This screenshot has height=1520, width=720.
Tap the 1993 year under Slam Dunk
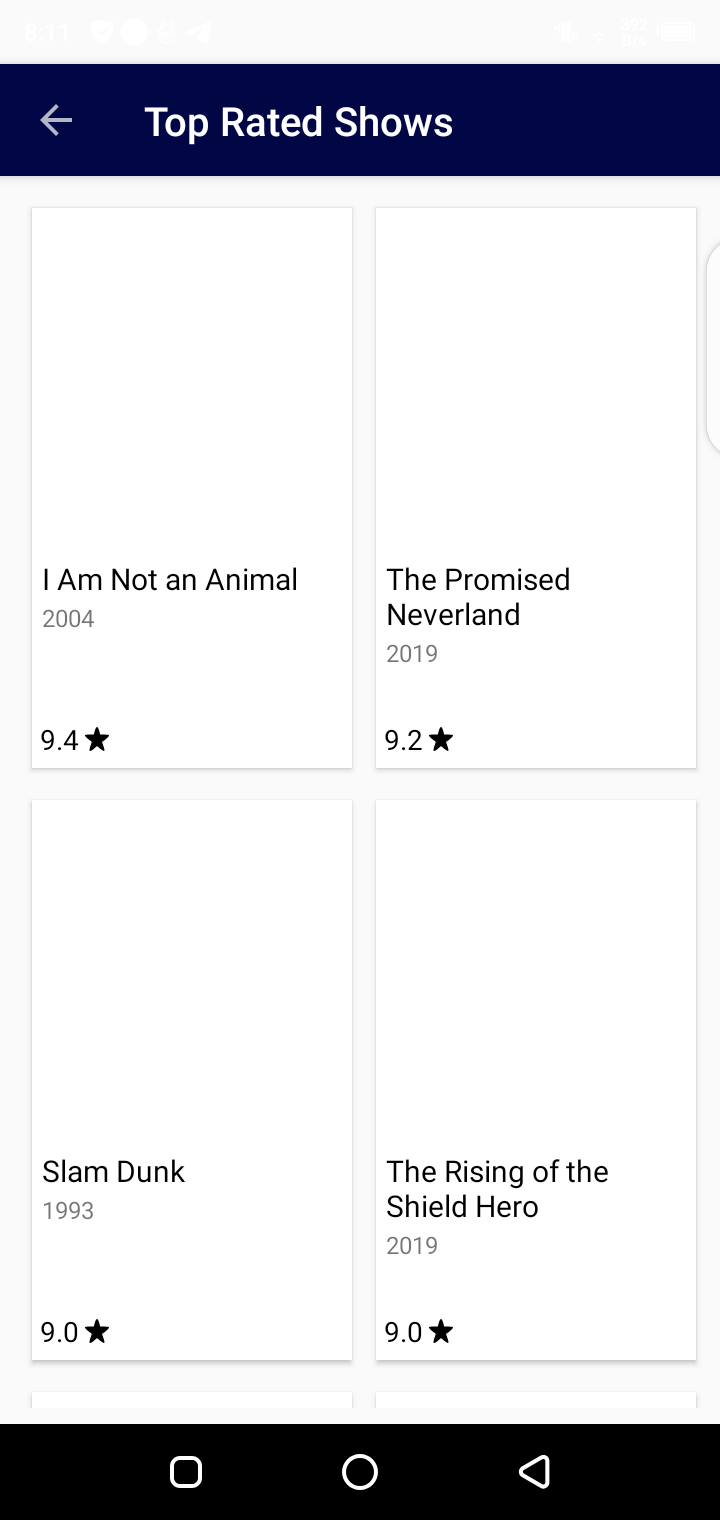click(68, 1211)
